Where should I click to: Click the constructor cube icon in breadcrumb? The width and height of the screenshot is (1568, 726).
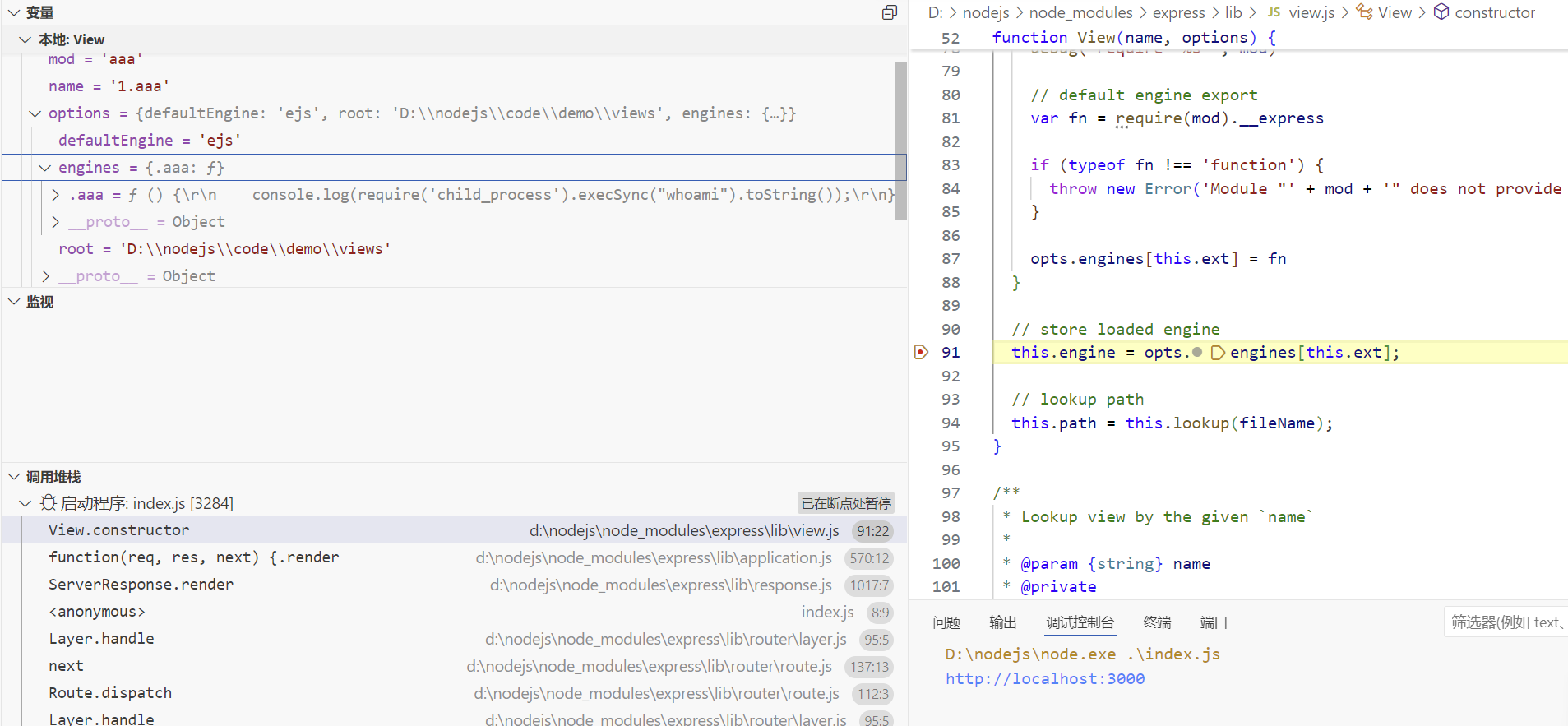tap(1441, 12)
